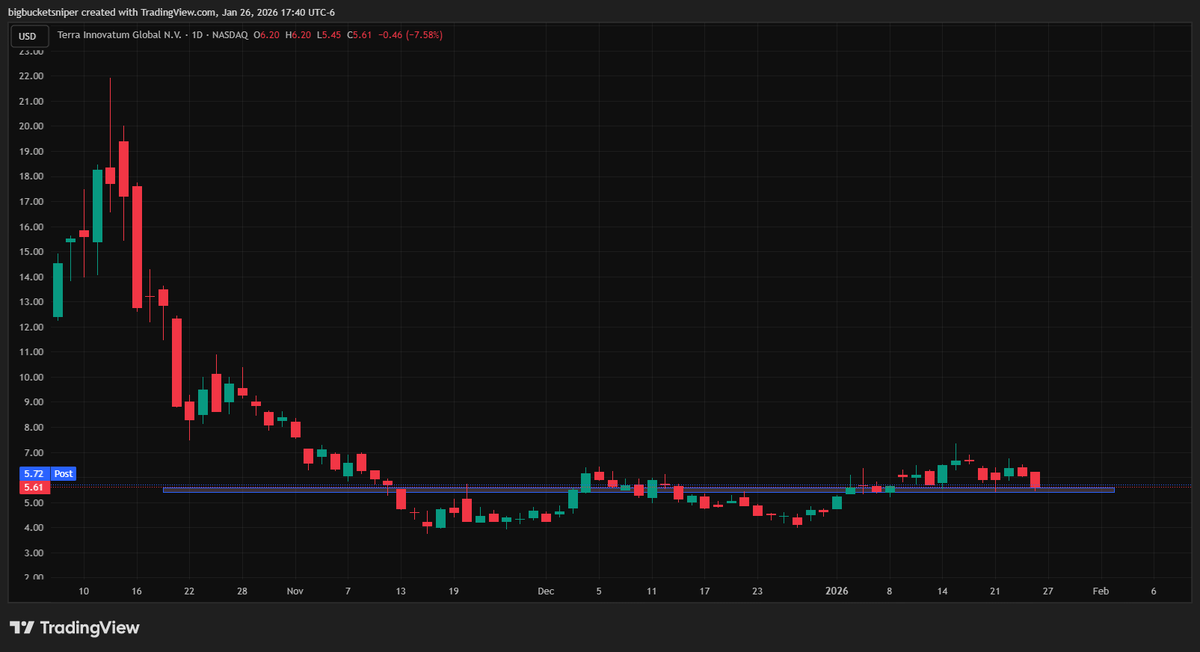Click the Dec date axis label
Screen dimensions: 1200x652
click(545, 591)
